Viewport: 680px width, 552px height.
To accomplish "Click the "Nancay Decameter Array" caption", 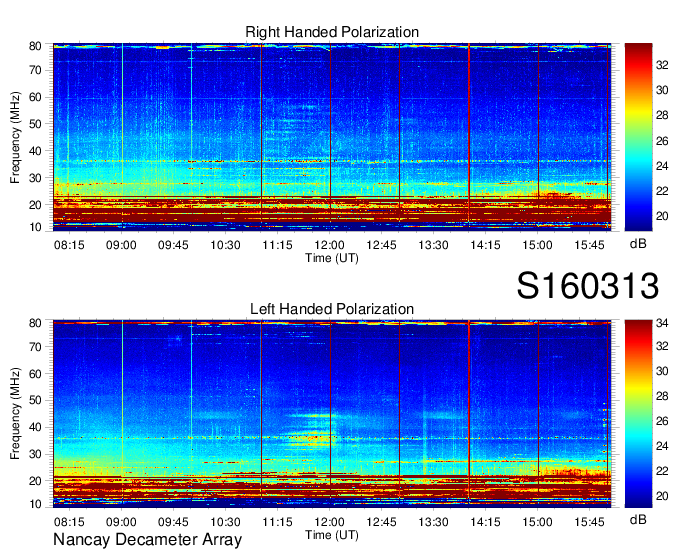I will coord(147,540).
